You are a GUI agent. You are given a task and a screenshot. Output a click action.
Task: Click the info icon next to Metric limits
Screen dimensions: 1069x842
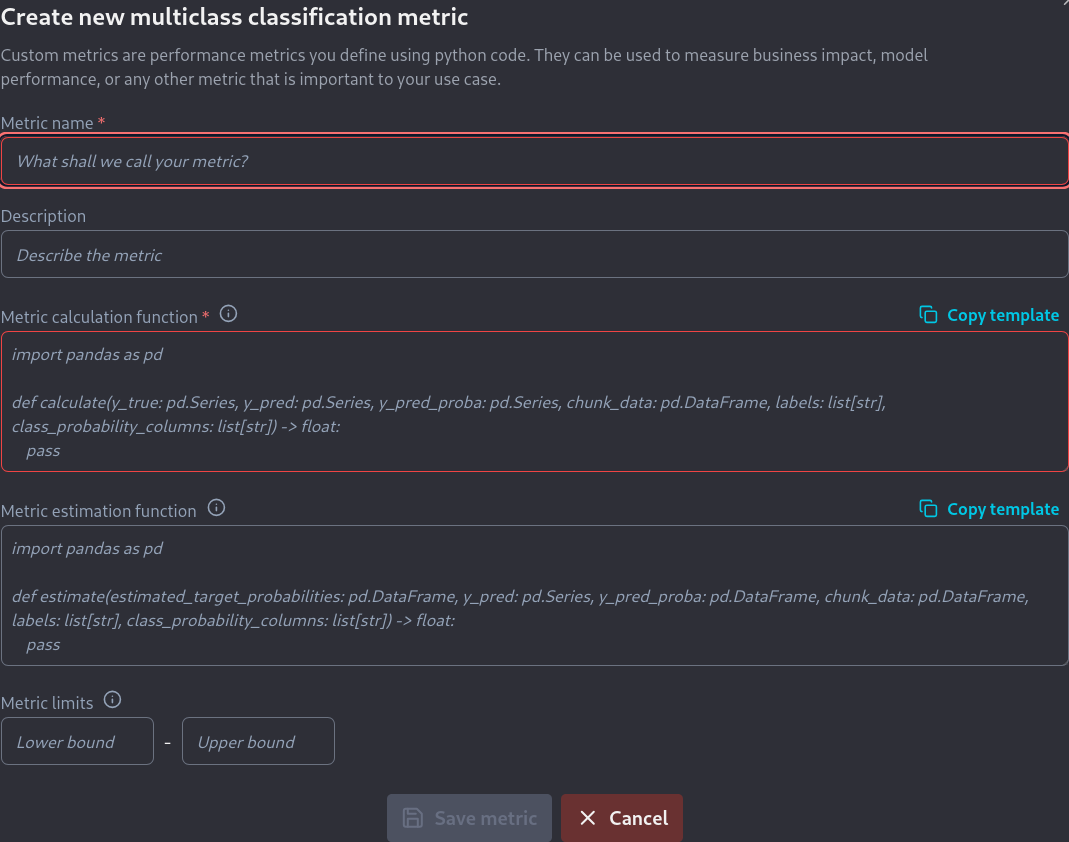pos(112,700)
